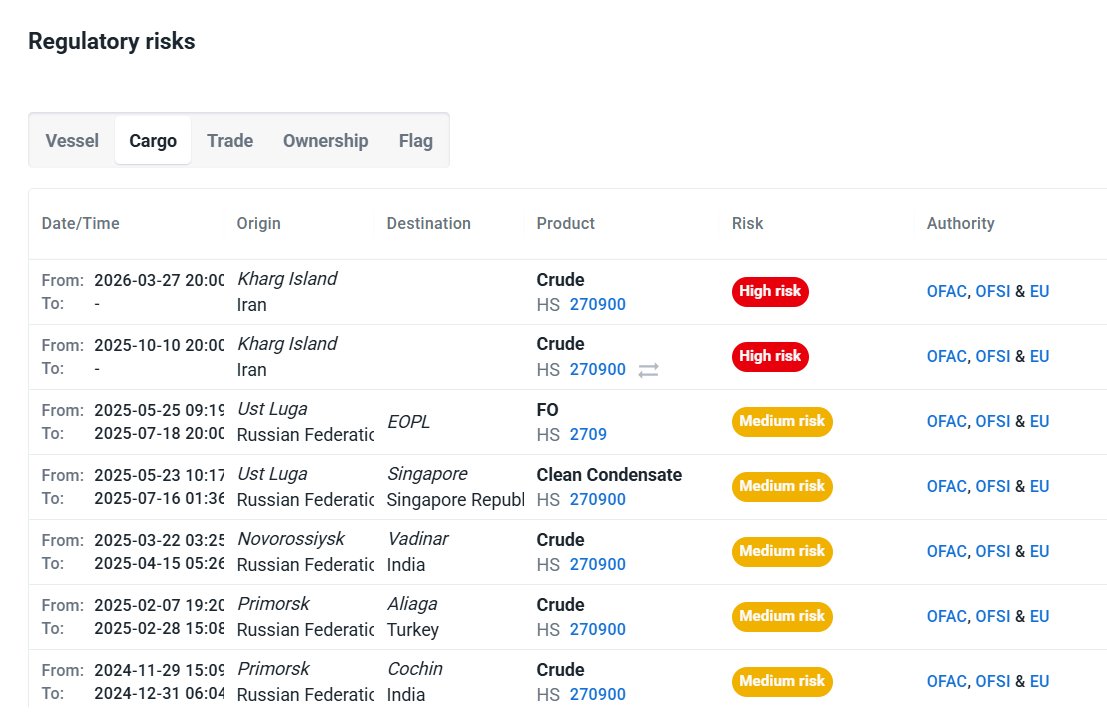This screenshot has height=727, width=1107.
Task: Click EU link in the 2026-03-27 row
Action: point(1039,291)
